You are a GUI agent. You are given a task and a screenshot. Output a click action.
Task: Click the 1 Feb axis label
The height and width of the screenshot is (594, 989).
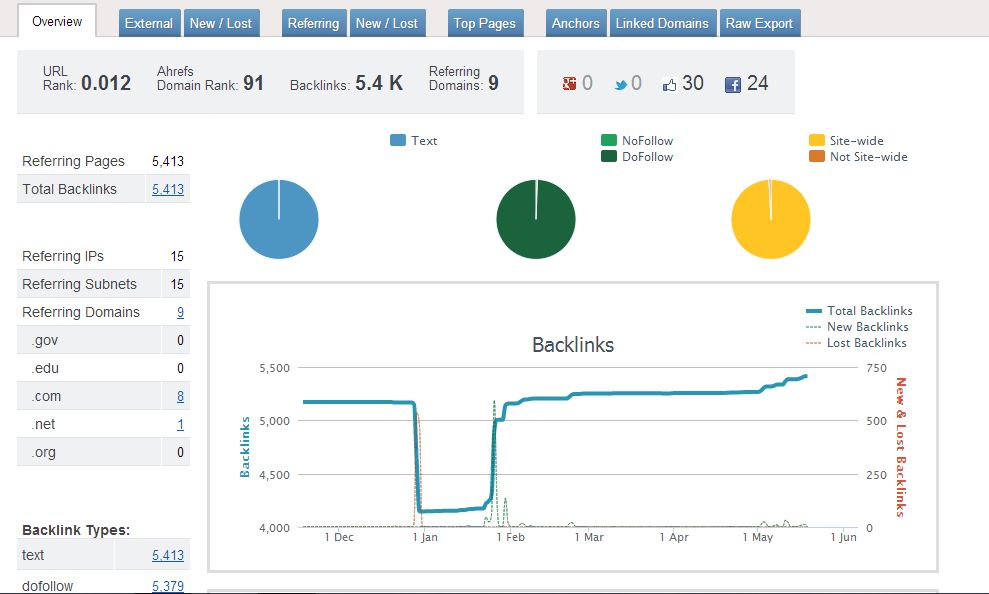point(510,537)
